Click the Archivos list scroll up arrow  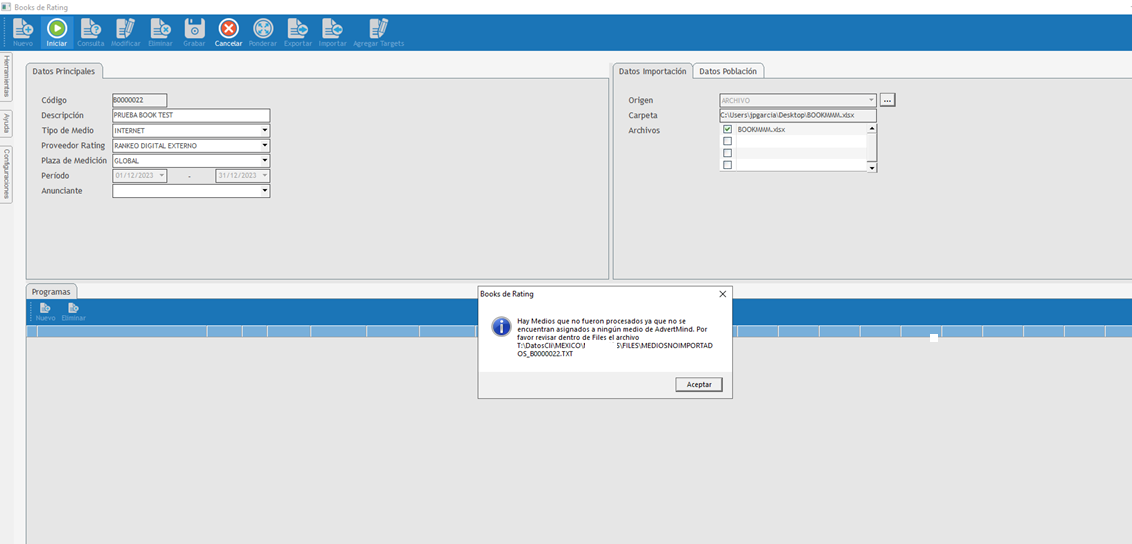pyautogui.click(x=872, y=128)
